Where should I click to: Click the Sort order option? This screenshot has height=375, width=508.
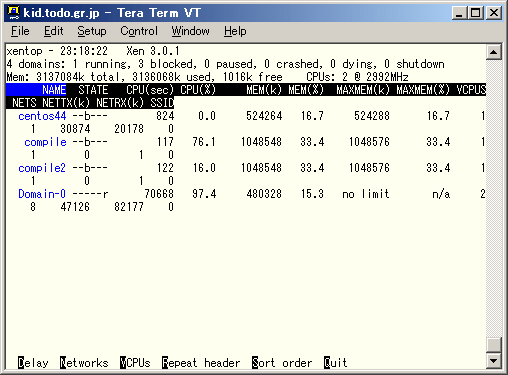(282, 363)
